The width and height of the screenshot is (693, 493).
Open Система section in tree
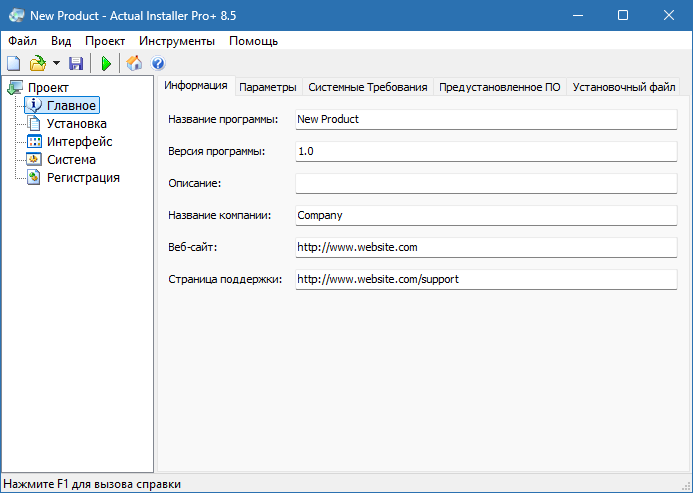[x=71, y=160]
